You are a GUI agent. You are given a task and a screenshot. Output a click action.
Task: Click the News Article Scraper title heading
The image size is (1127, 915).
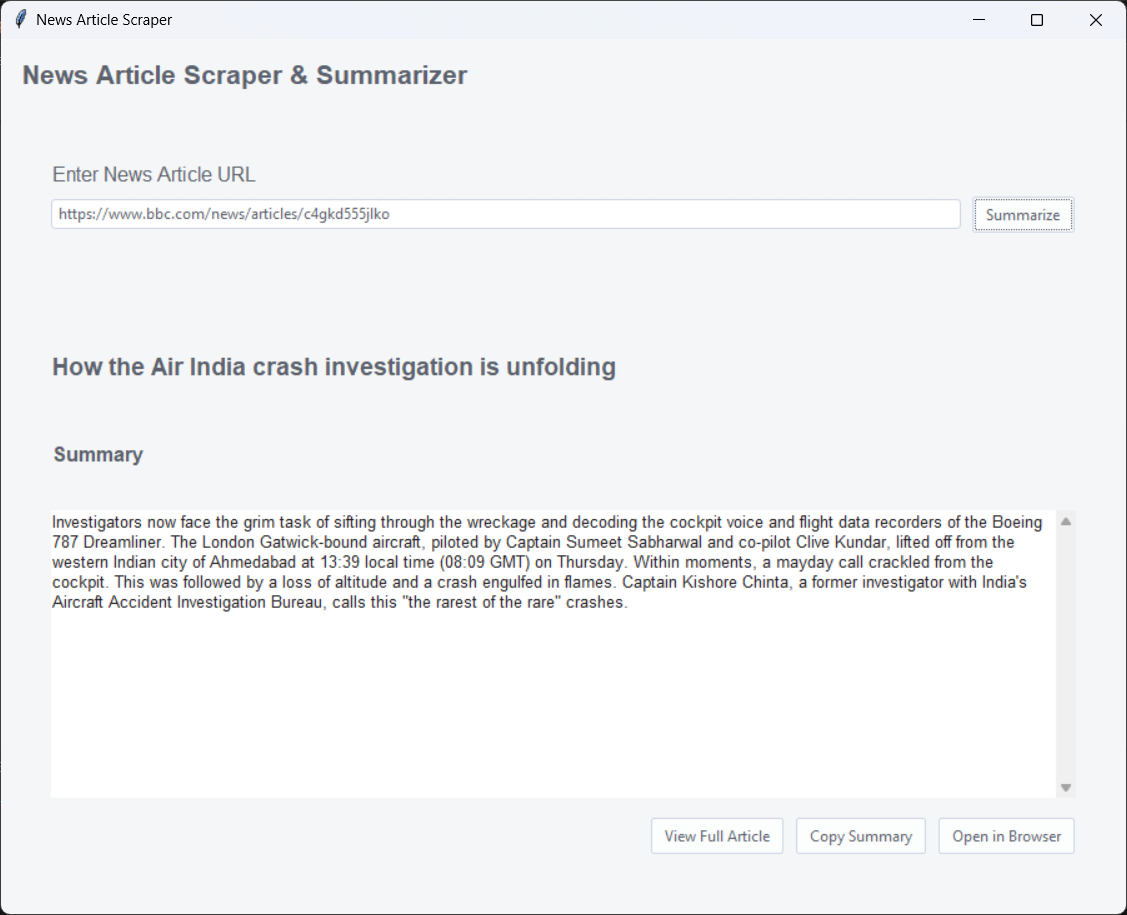(245, 75)
